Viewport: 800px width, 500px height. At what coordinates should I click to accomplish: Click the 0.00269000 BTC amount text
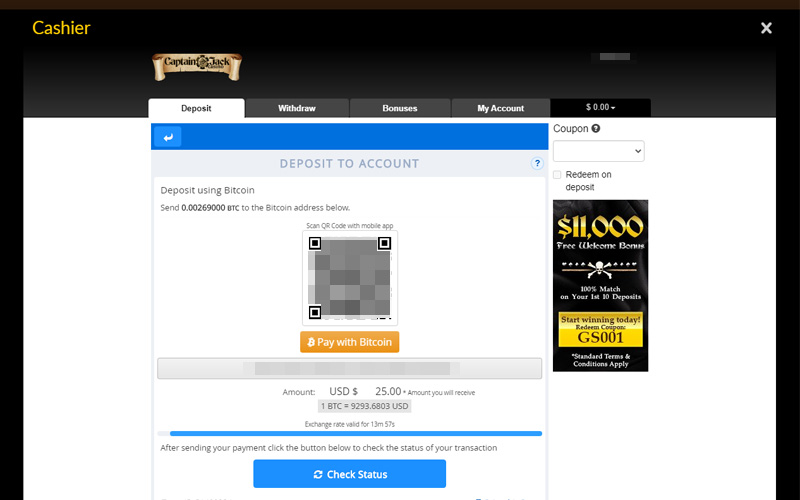tap(210, 208)
